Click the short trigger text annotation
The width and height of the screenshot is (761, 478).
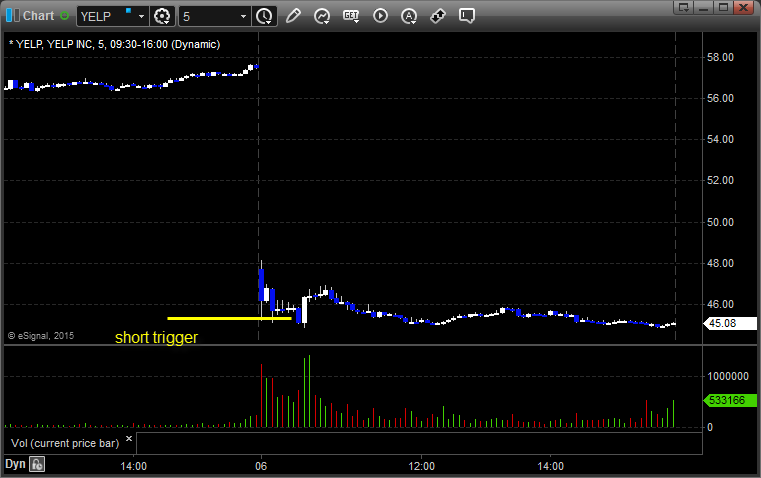pyautogui.click(x=156, y=338)
